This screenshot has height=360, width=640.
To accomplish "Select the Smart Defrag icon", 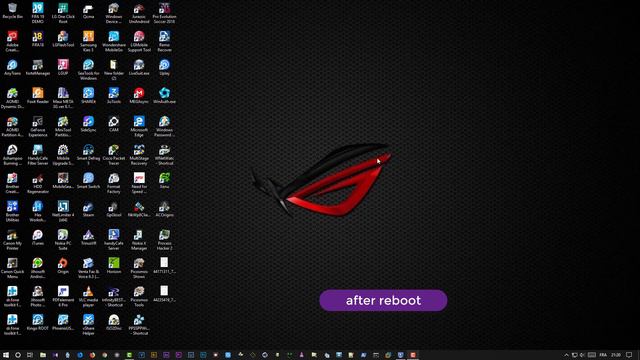I will (x=88, y=154).
